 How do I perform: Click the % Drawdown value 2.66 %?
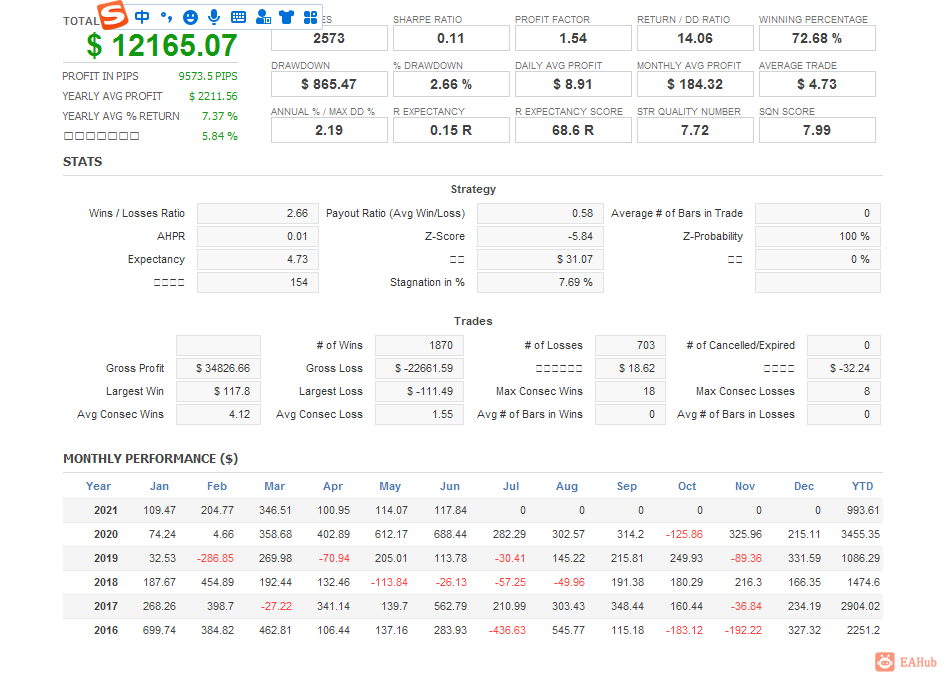451,84
